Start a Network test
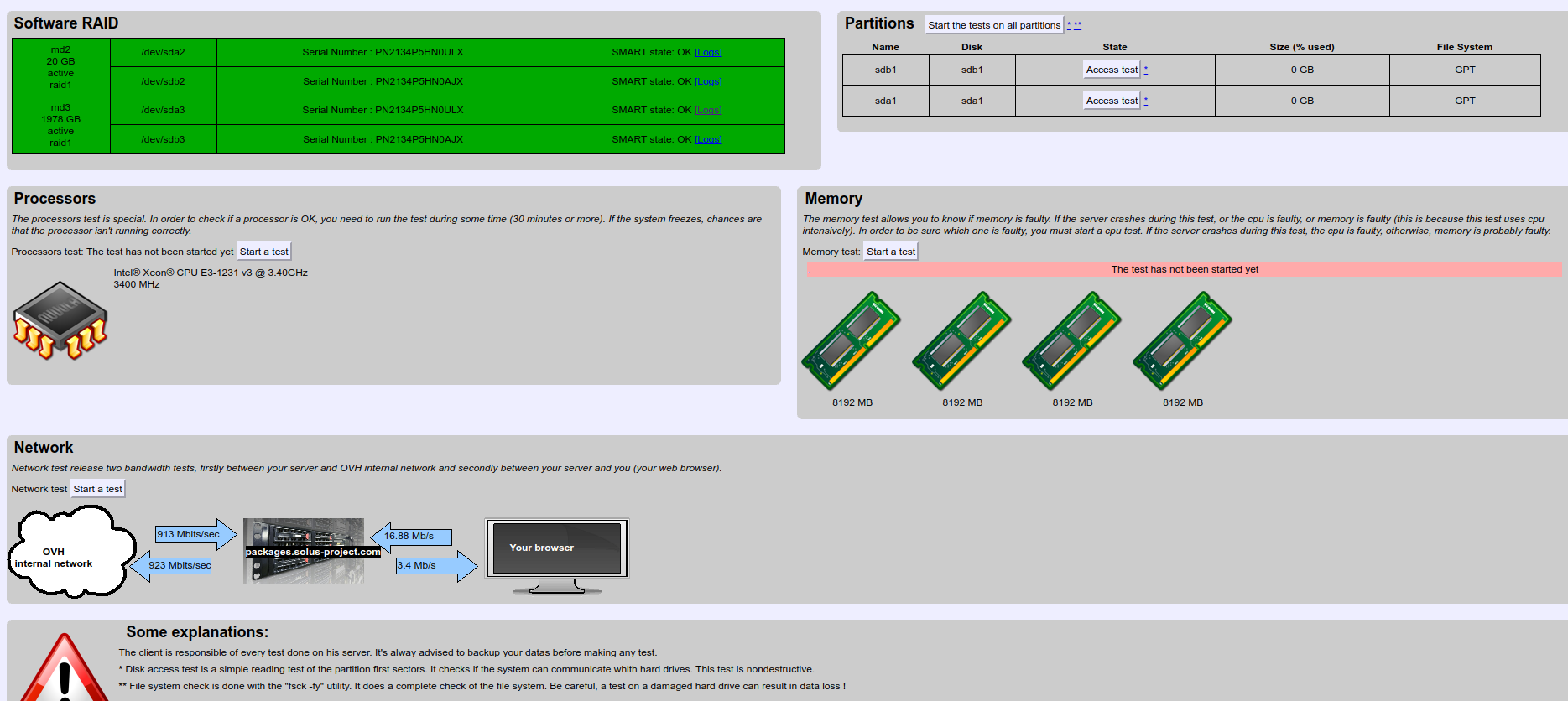The height and width of the screenshot is (701, 1568). (97, 489)
